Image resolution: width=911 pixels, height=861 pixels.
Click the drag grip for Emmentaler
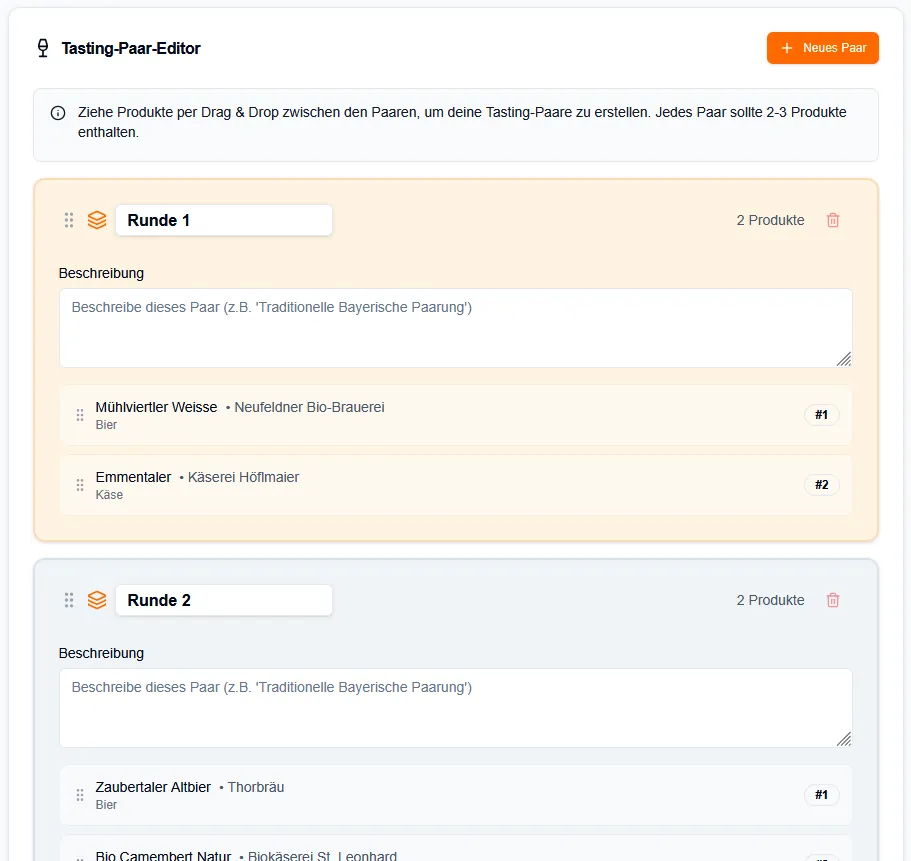tap(80, 485)
